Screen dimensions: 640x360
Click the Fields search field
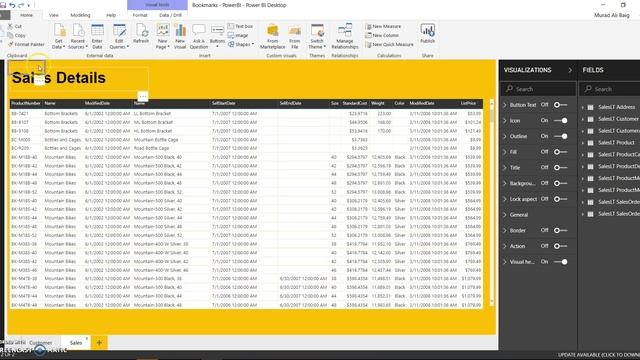[610, 89]
